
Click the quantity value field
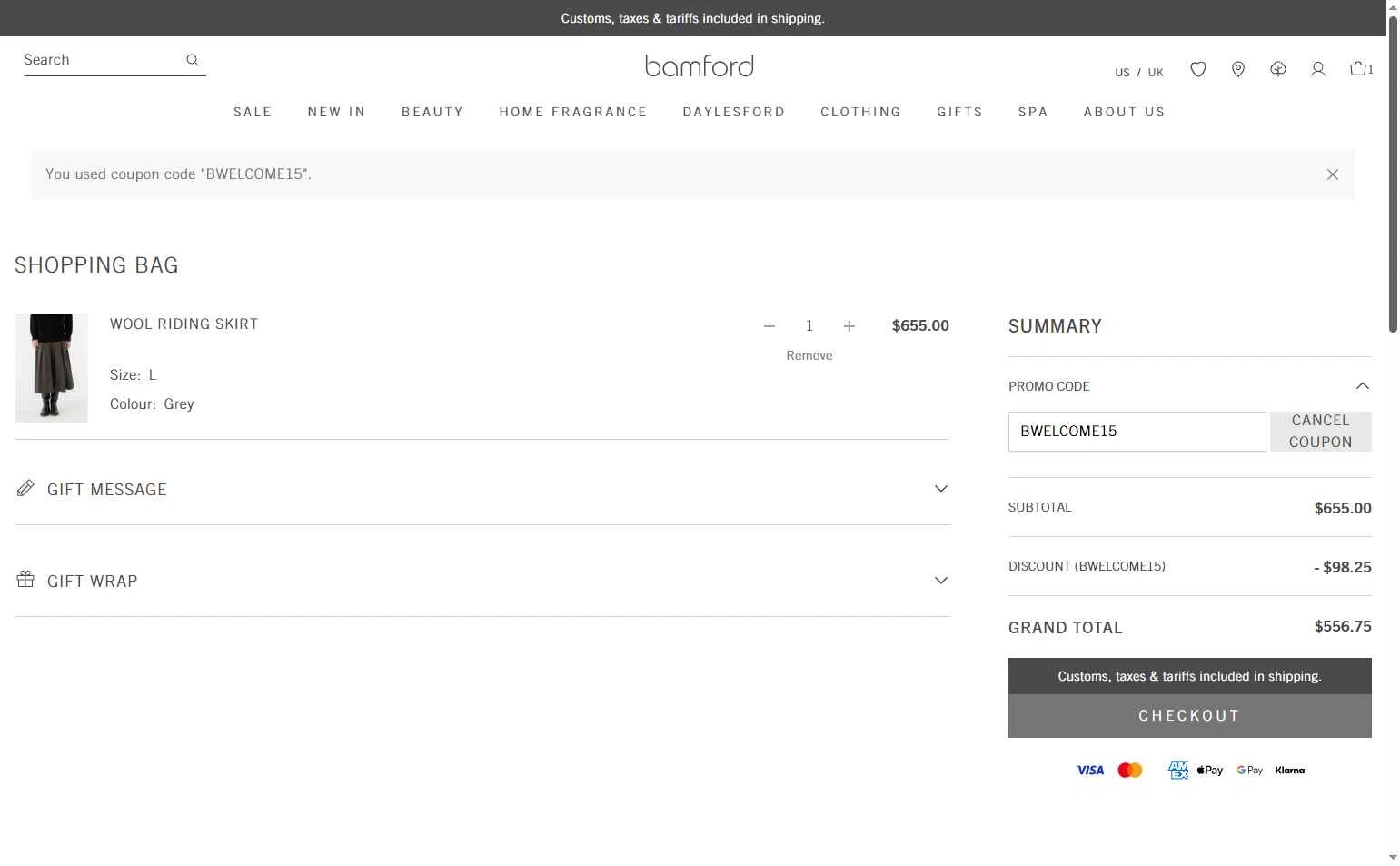[x=809, y=326]
